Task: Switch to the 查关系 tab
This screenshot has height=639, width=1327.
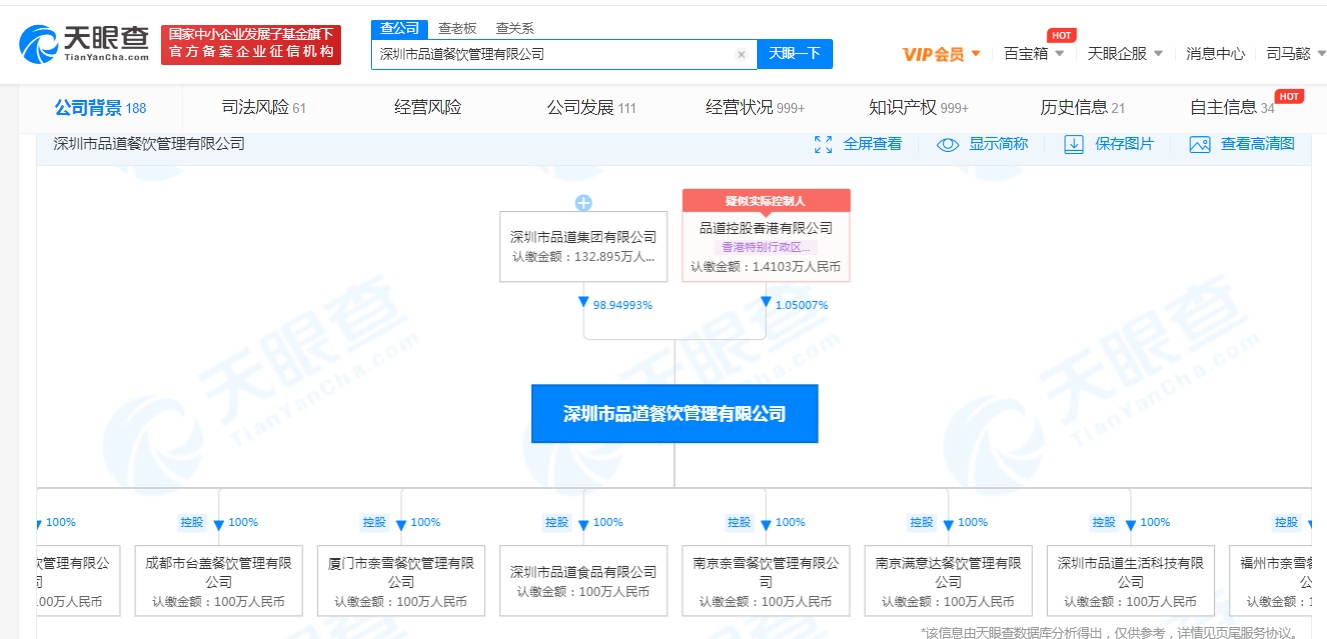Action: tap(515, 28)
